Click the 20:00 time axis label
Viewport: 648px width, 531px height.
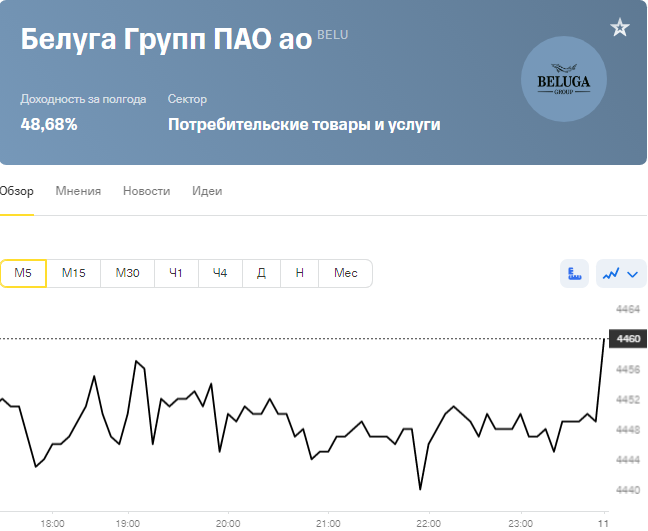(x=228, y=524)
